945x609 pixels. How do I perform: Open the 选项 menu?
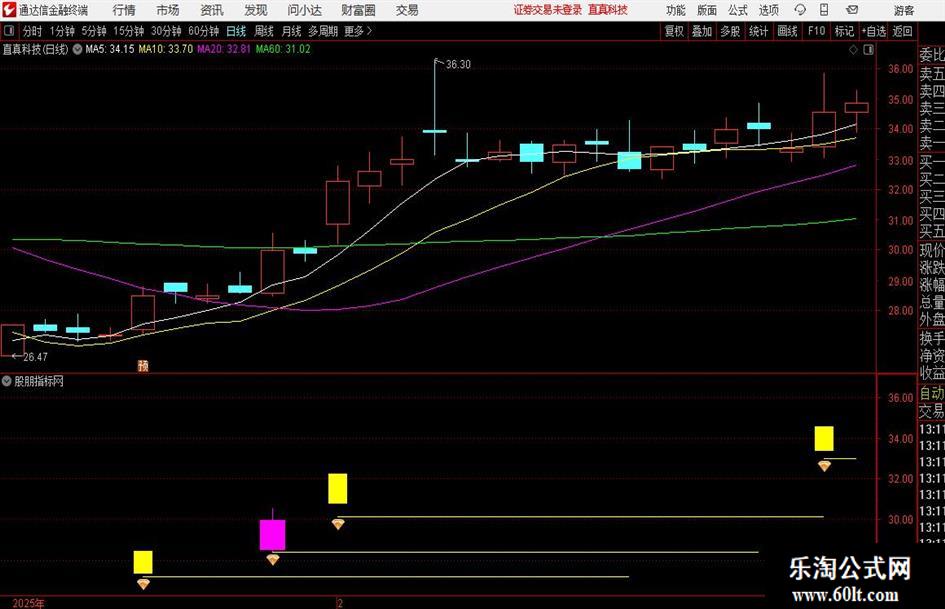pos(768,10)
